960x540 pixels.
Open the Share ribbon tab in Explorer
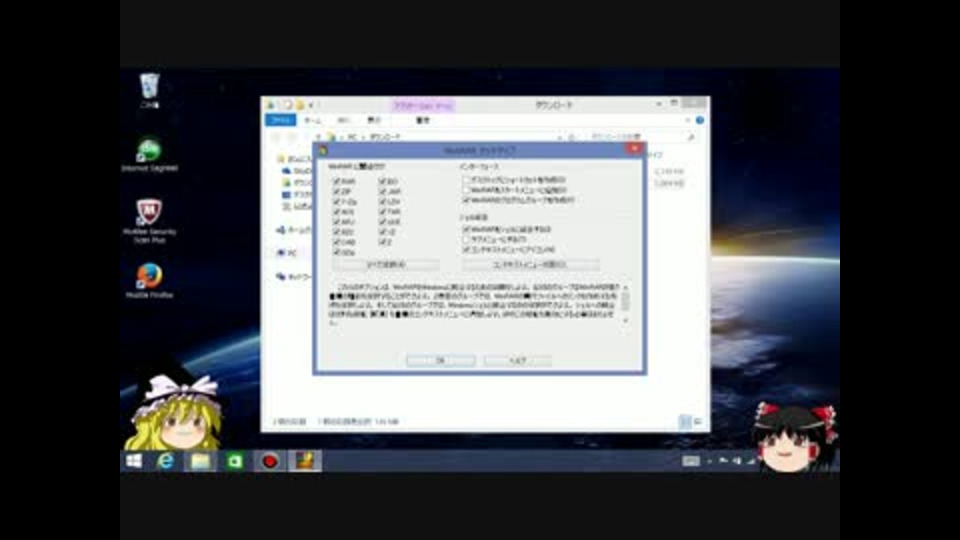pos(343,120)
